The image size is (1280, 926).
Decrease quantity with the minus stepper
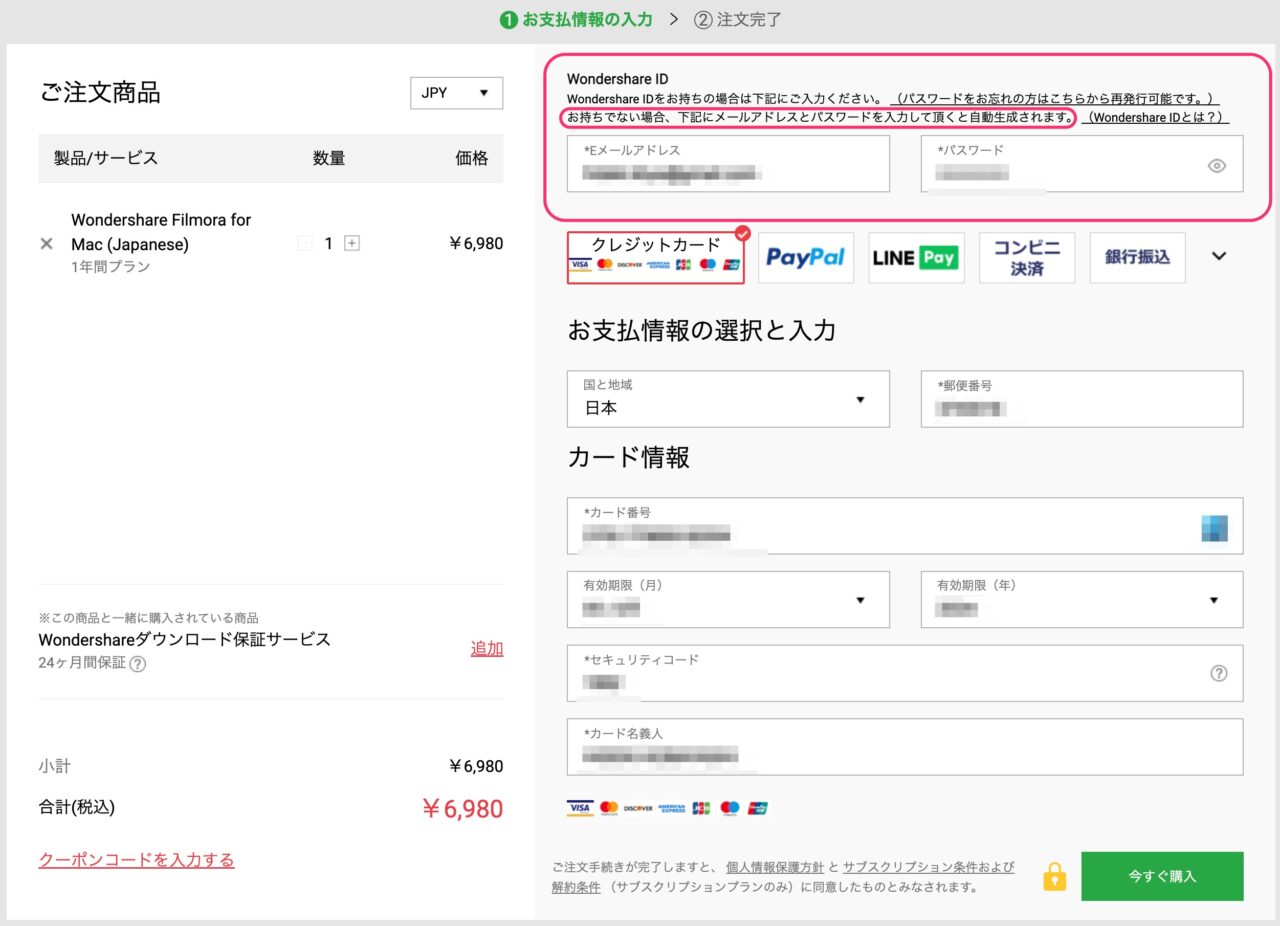(304, 243)
